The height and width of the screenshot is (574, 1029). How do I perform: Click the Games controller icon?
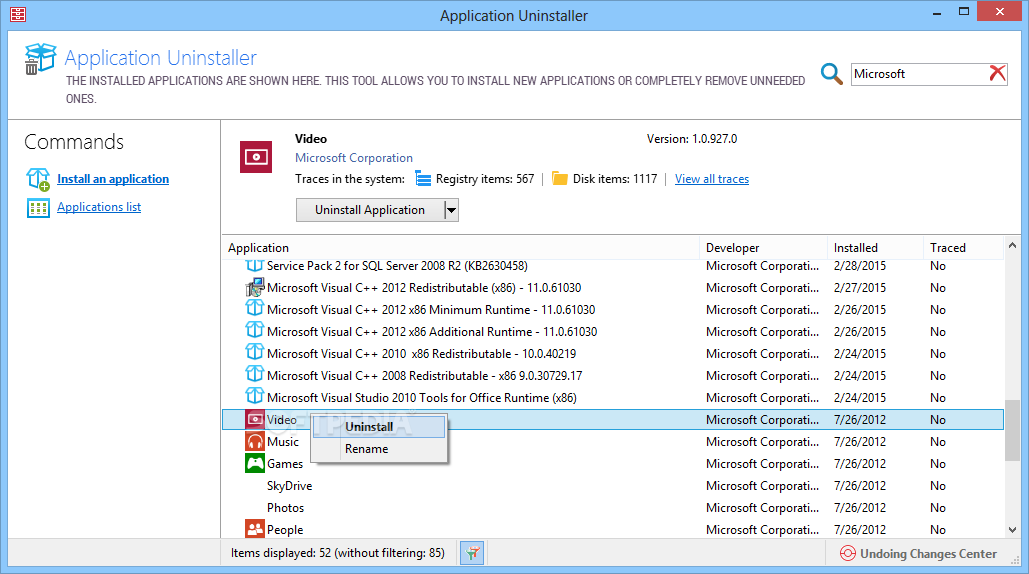[255, 463]
